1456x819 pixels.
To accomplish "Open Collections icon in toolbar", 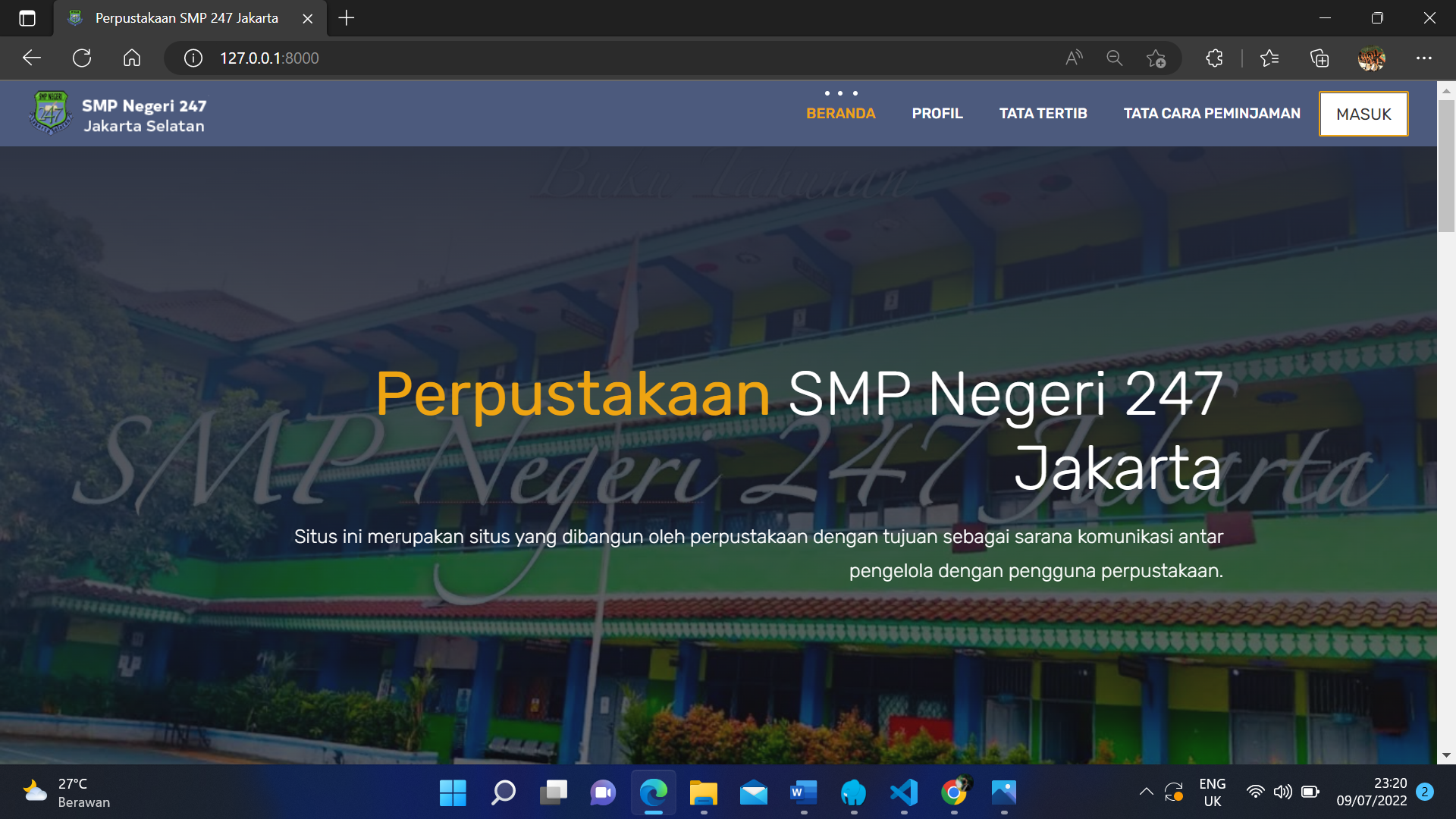I will click(1318, 58).
